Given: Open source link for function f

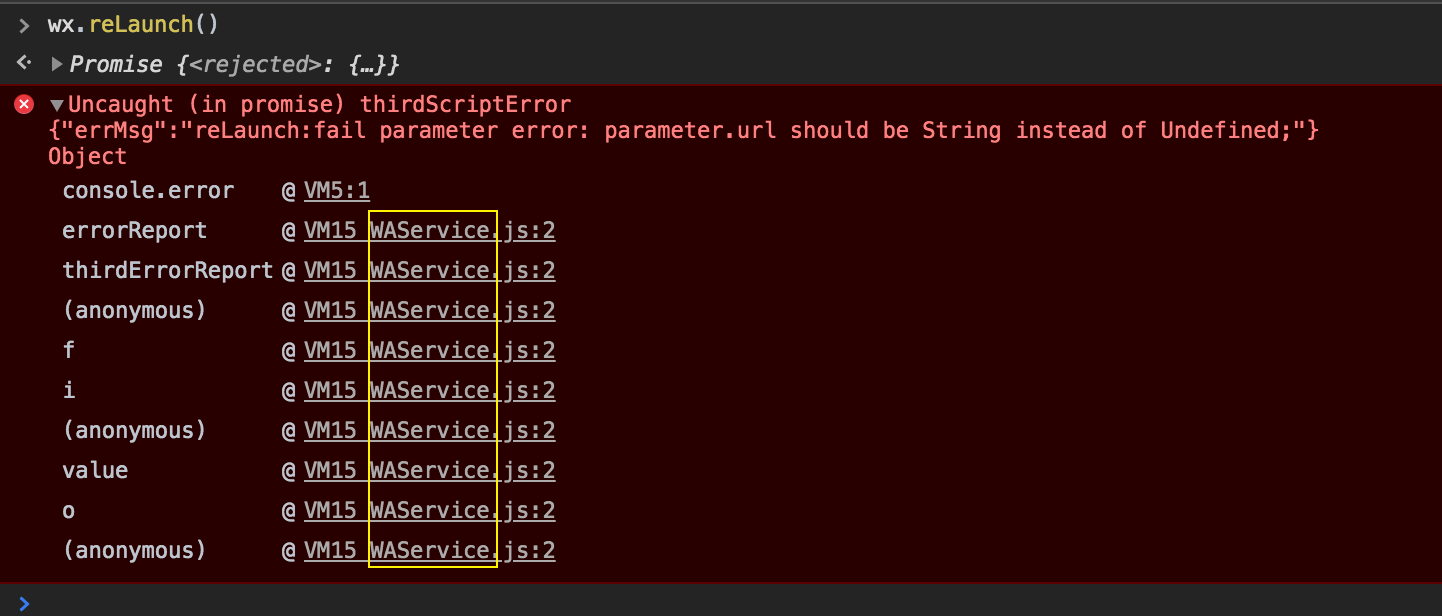Looking at the screenshot, I should (x=430, y=351).
